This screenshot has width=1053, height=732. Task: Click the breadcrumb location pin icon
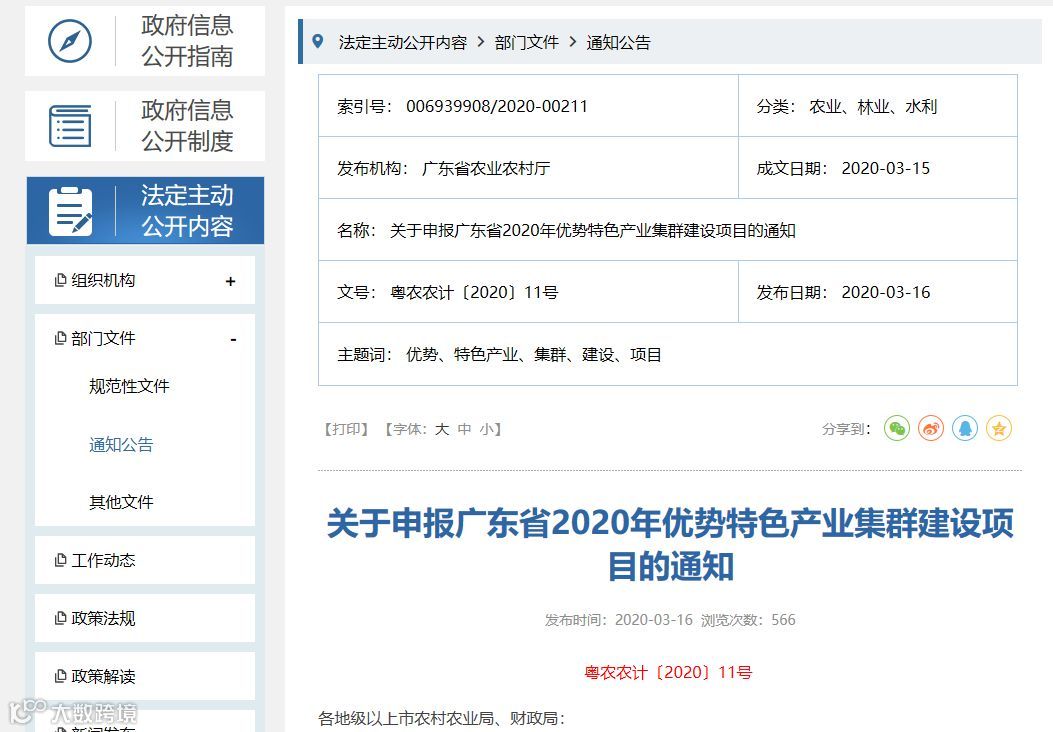click(318, 42)
